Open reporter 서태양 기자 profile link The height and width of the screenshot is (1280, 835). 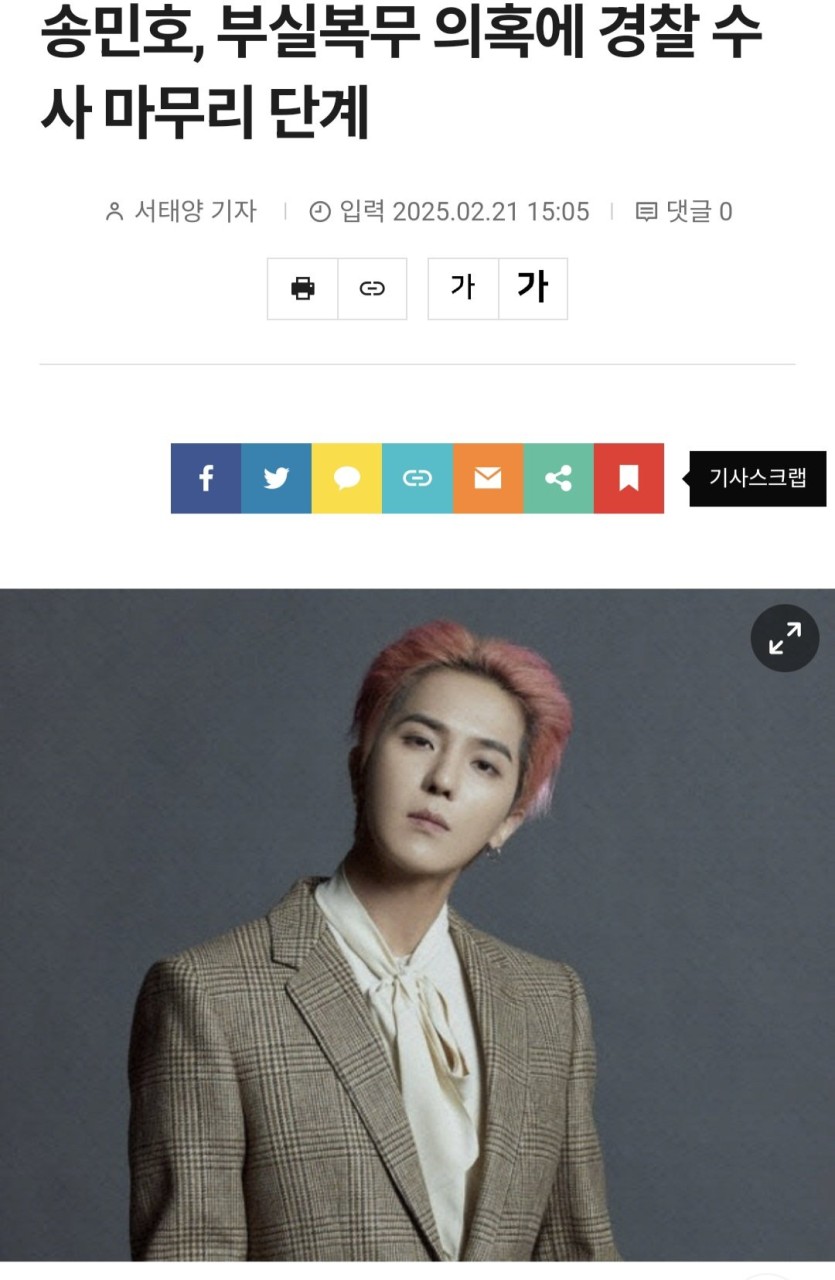pos(196,211)
